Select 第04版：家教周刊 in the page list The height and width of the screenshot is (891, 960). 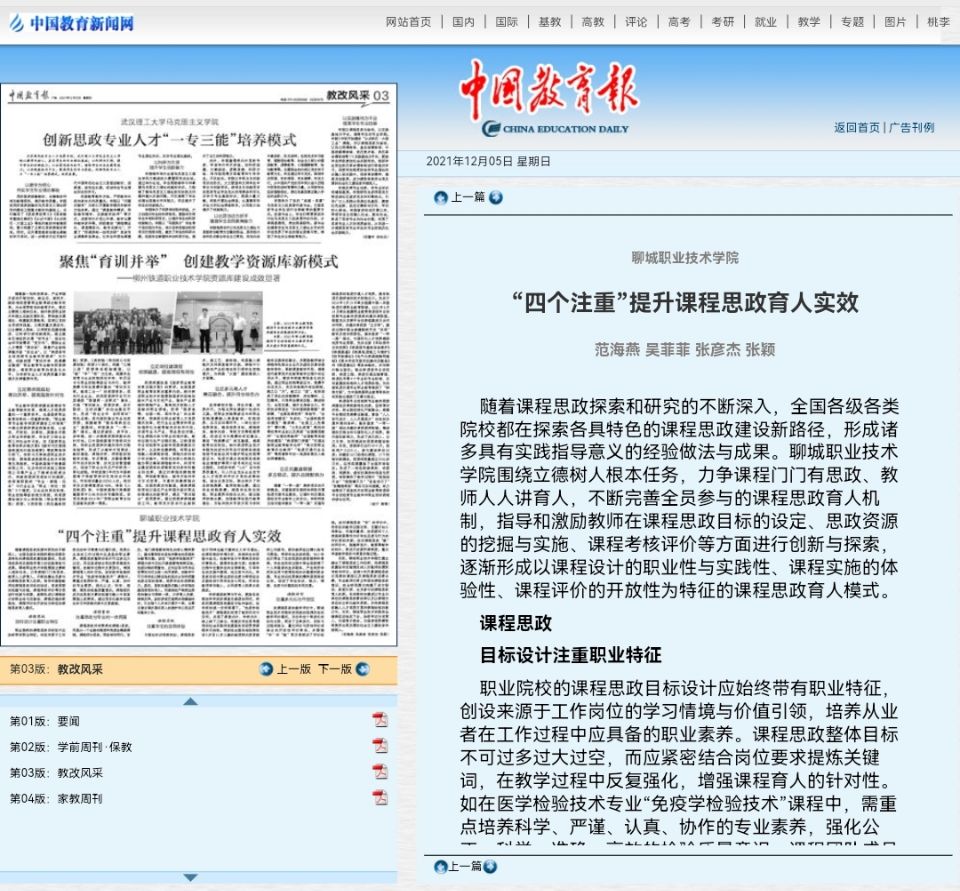pyautogui.click(x=56, y=798)
